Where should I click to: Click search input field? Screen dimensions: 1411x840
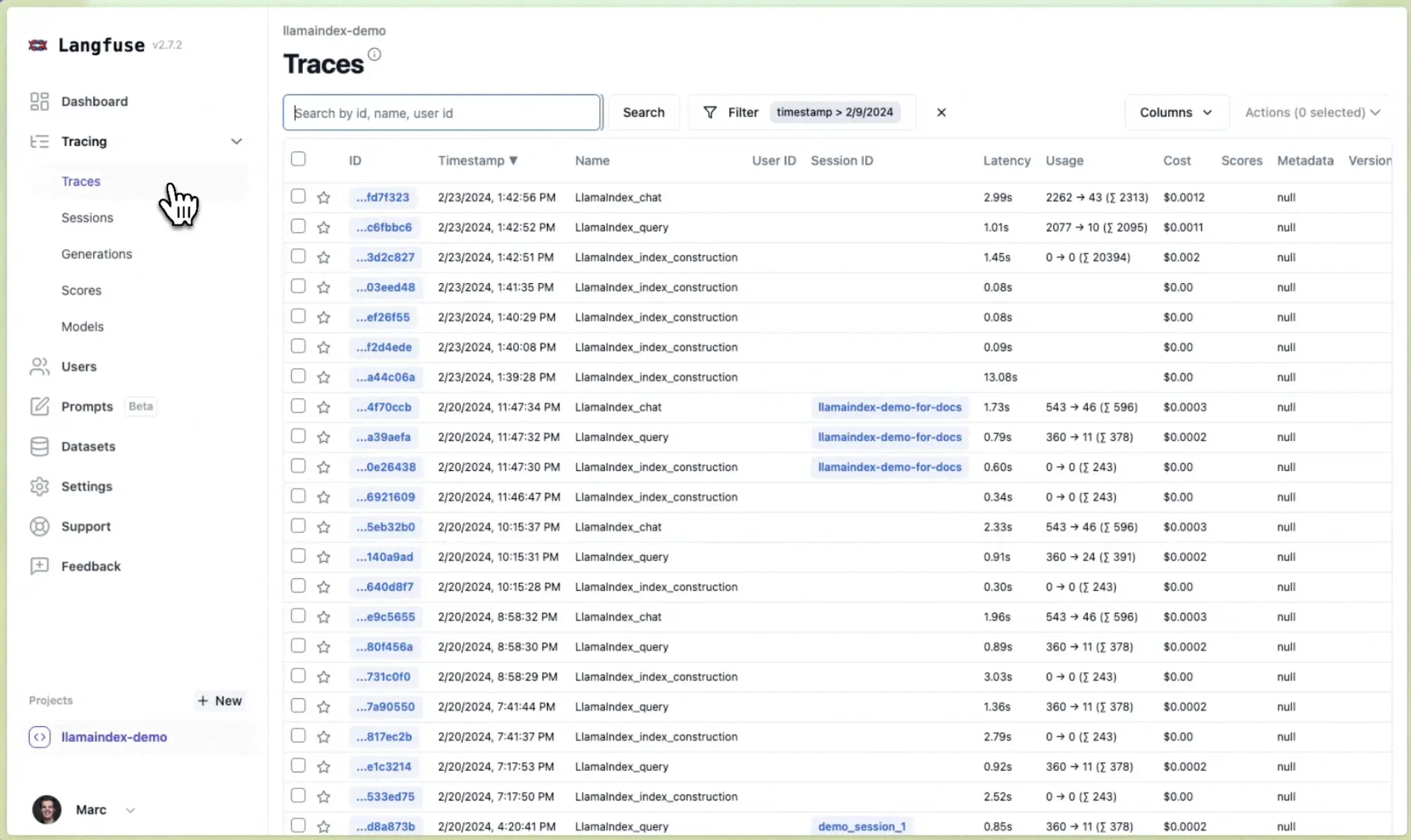point(441,112)
